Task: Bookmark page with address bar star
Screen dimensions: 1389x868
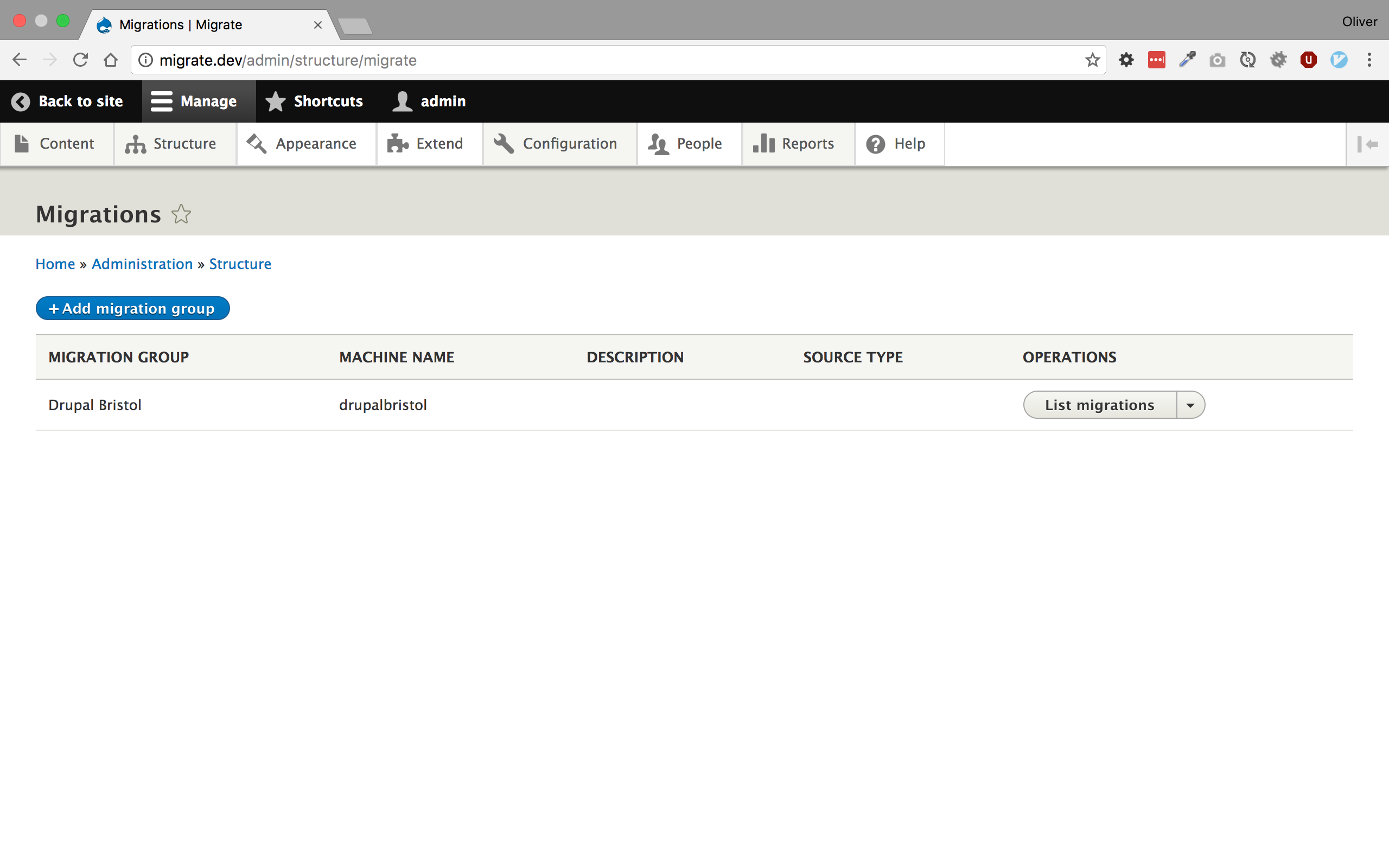Action: click(x=1092, y=60)
